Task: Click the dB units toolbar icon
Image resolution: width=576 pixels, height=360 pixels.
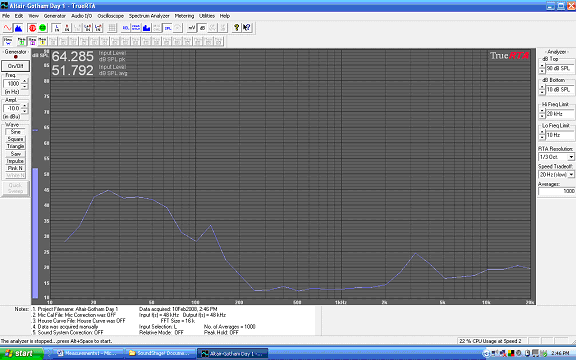Action: pos(202,28)
